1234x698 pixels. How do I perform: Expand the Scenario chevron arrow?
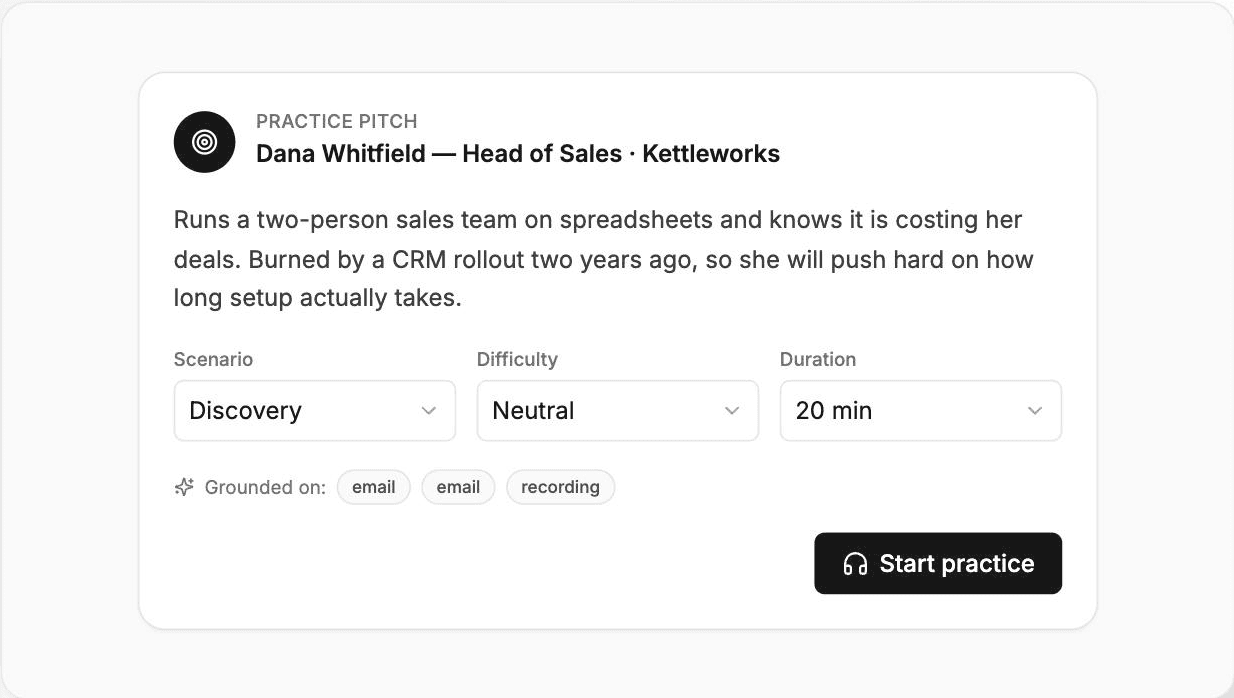429,410
